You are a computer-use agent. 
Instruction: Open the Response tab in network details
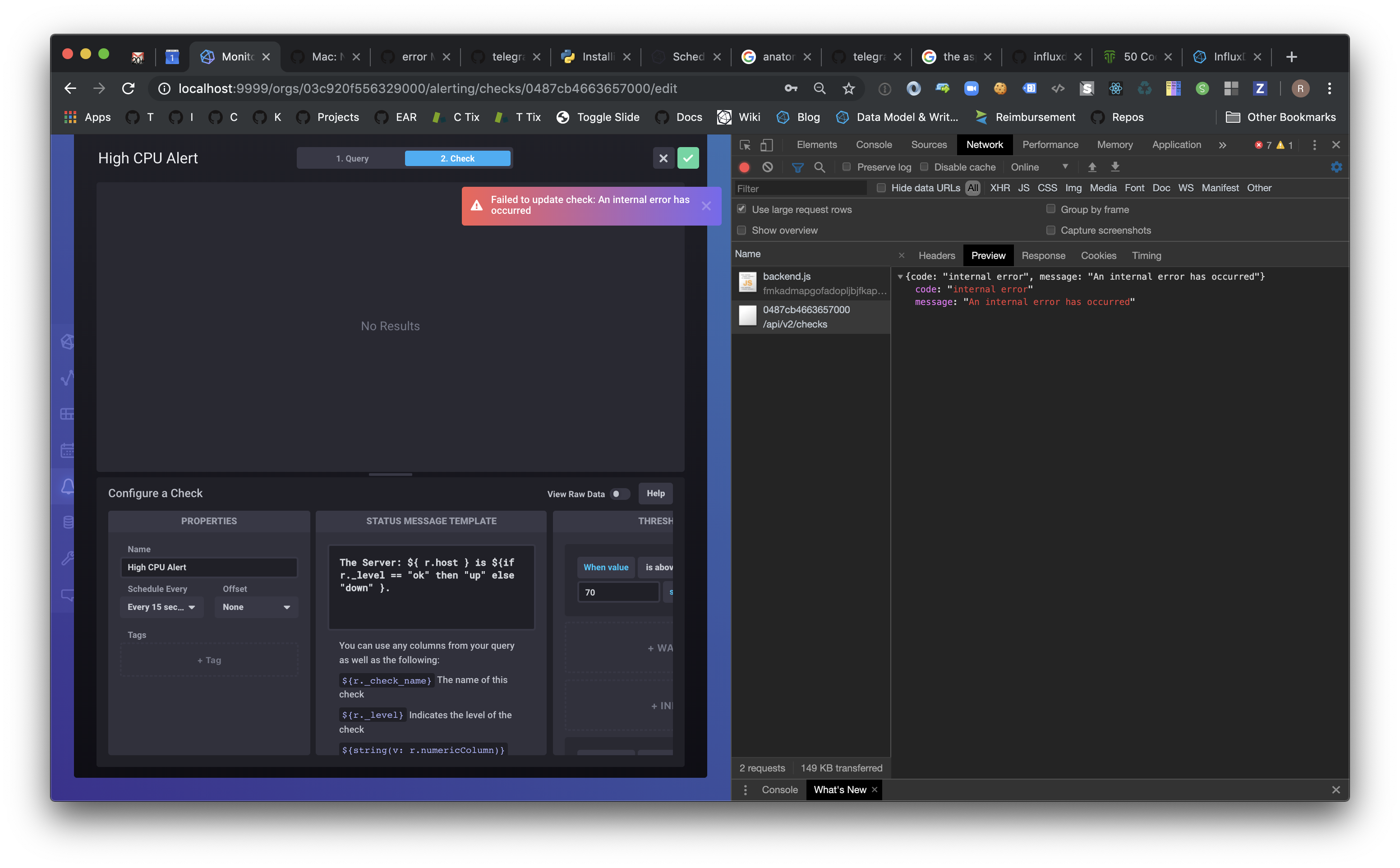pos(1042,255)
